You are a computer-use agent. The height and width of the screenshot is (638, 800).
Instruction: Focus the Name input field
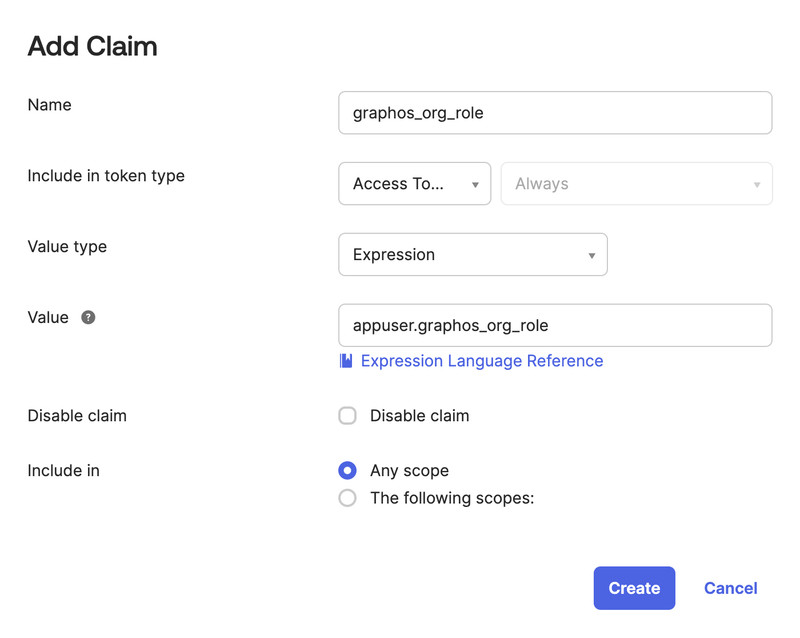555,113
